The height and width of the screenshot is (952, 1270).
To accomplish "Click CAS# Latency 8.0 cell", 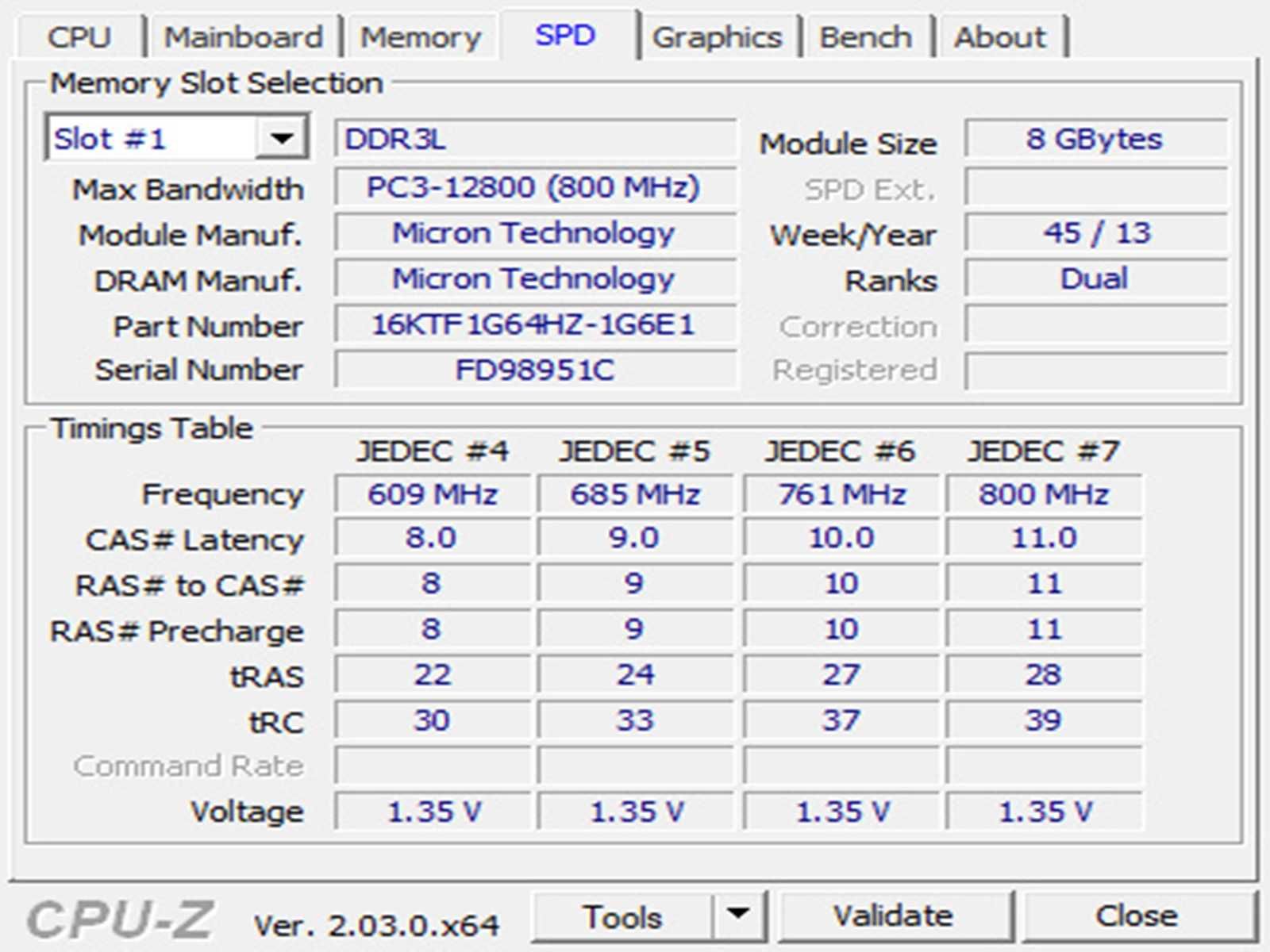I will [x=433, y=539].
